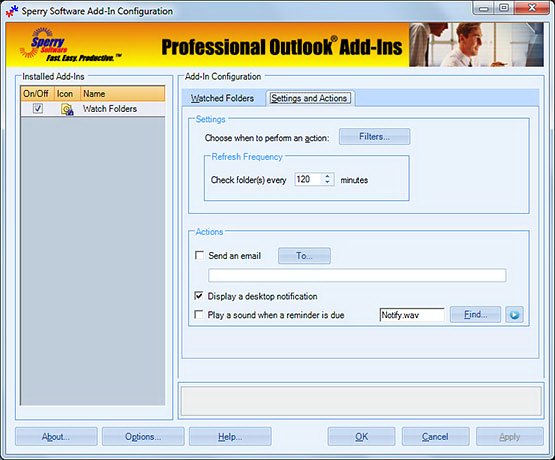
Task: Enable the Send an email checkbox
Action: (x=199, y=255)
